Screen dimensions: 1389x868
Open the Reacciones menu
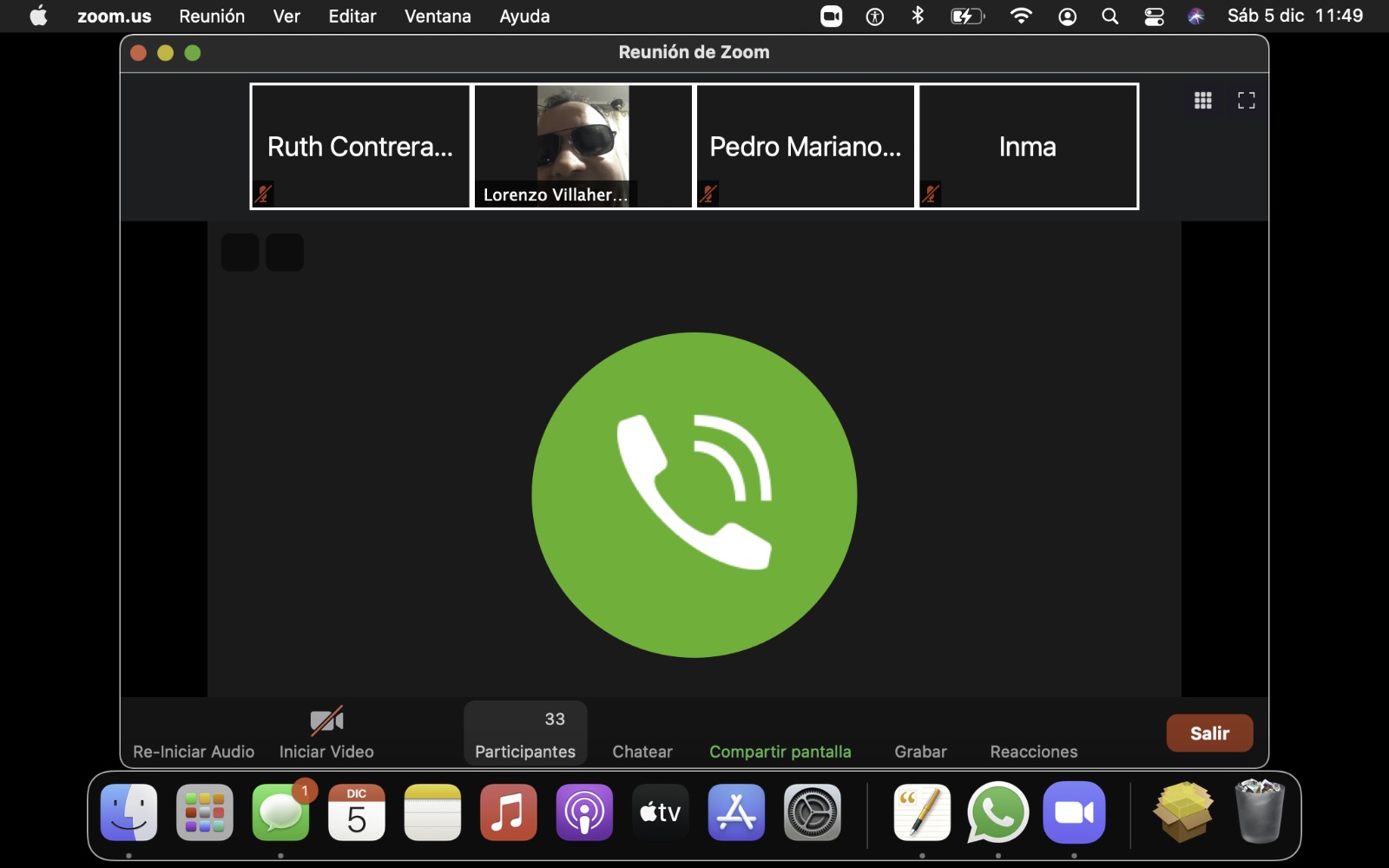[x=1034, y=752]
